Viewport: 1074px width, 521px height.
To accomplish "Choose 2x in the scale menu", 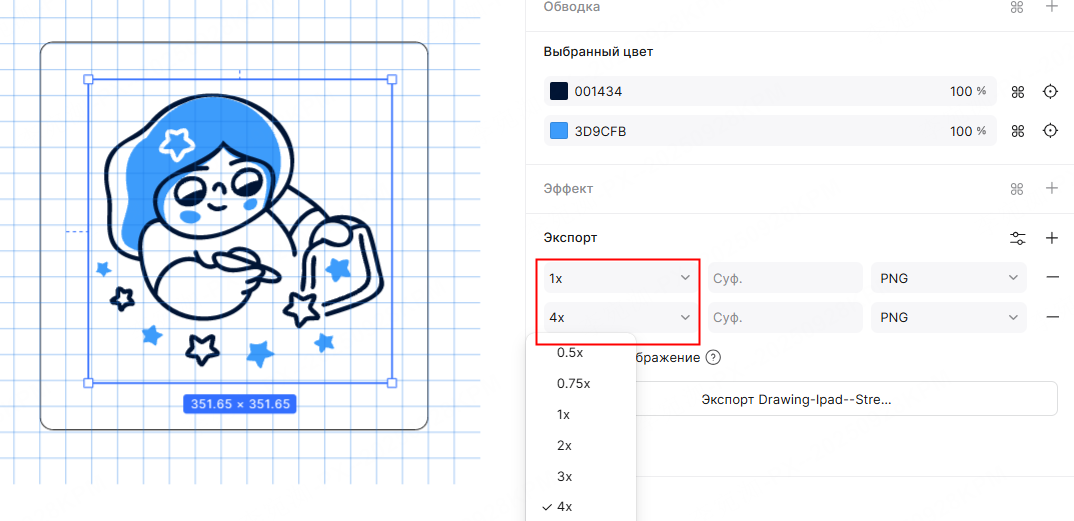I will (564, 445).
